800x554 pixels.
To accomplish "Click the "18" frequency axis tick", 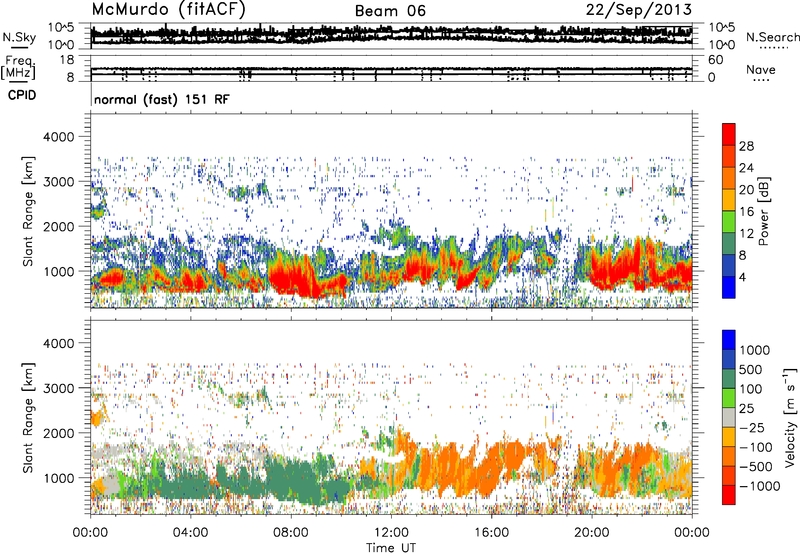I will pyautogui.click(x=67, y=60).
